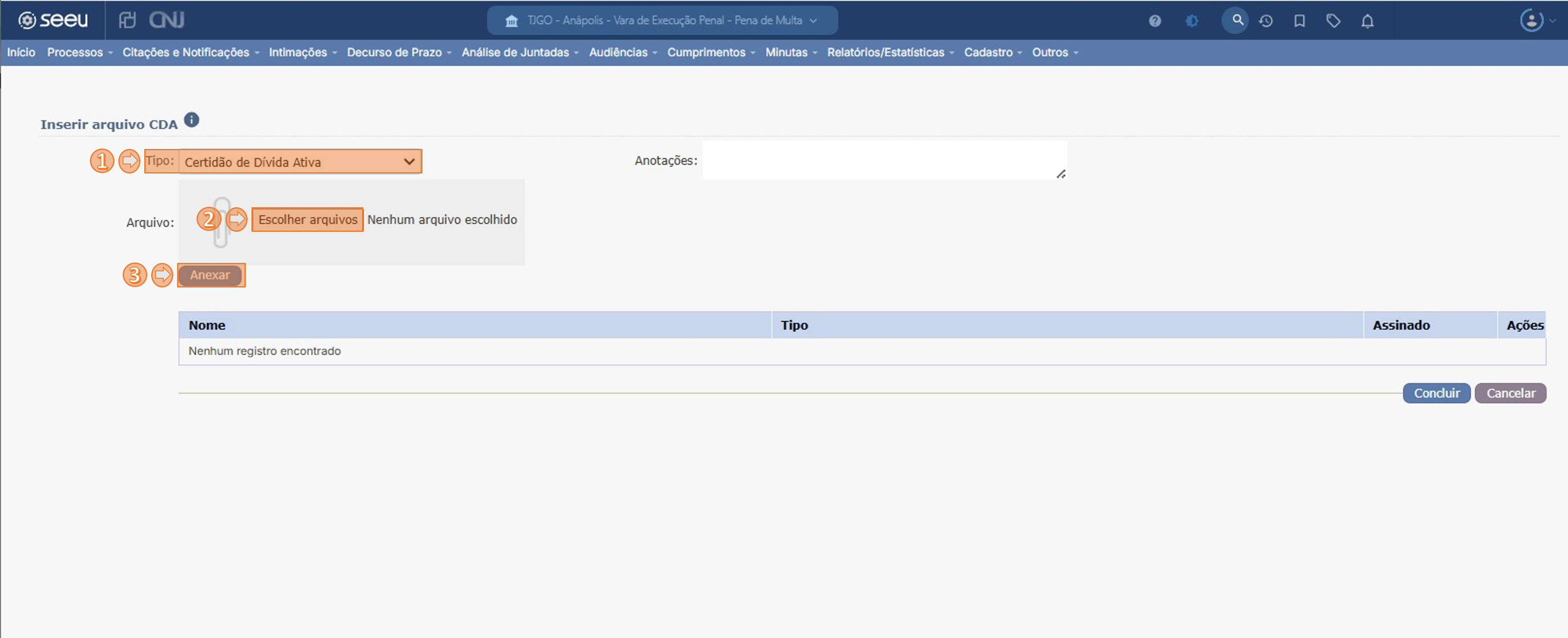This screenshot has width=1568, height=638.
Task: Open the help question mark icon
Action: click(x=1154, y=21)
